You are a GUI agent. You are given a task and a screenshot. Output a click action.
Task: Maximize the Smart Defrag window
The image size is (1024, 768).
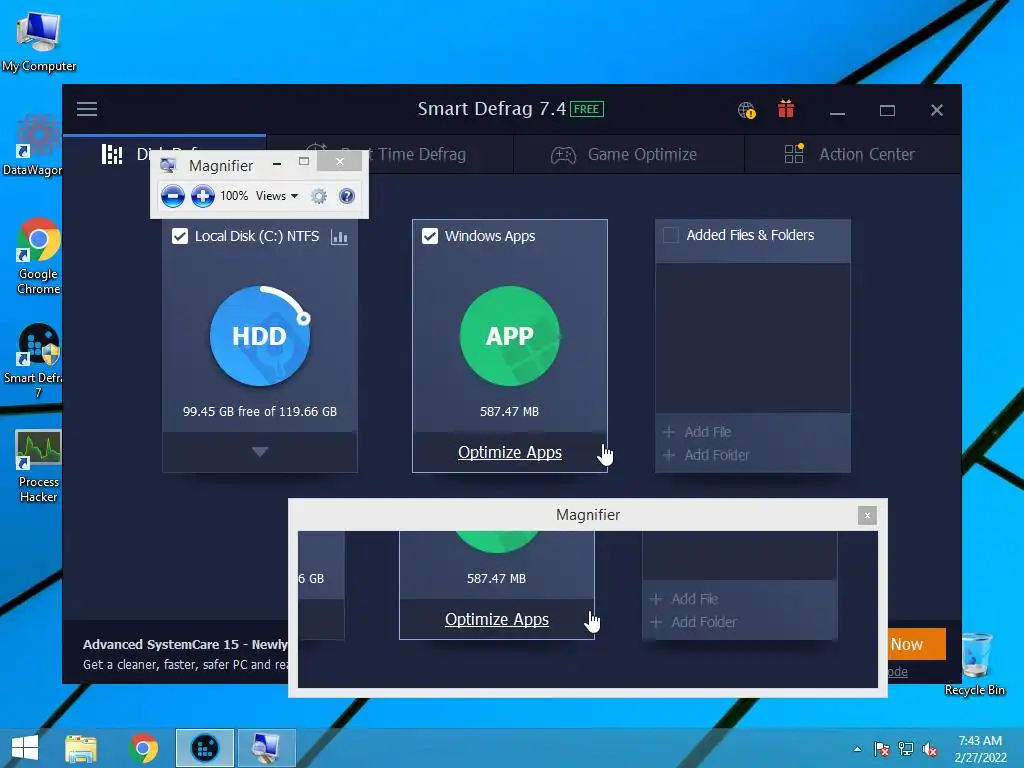click(887, 110)
